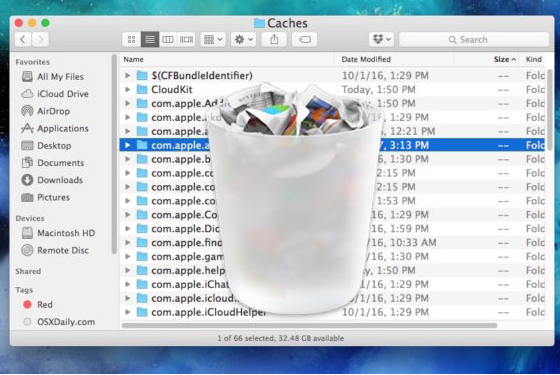The height and width of the screenshot is (375, 560).
Task: Select the OSXDaily.com tag
Action: [x=59, y=321]
